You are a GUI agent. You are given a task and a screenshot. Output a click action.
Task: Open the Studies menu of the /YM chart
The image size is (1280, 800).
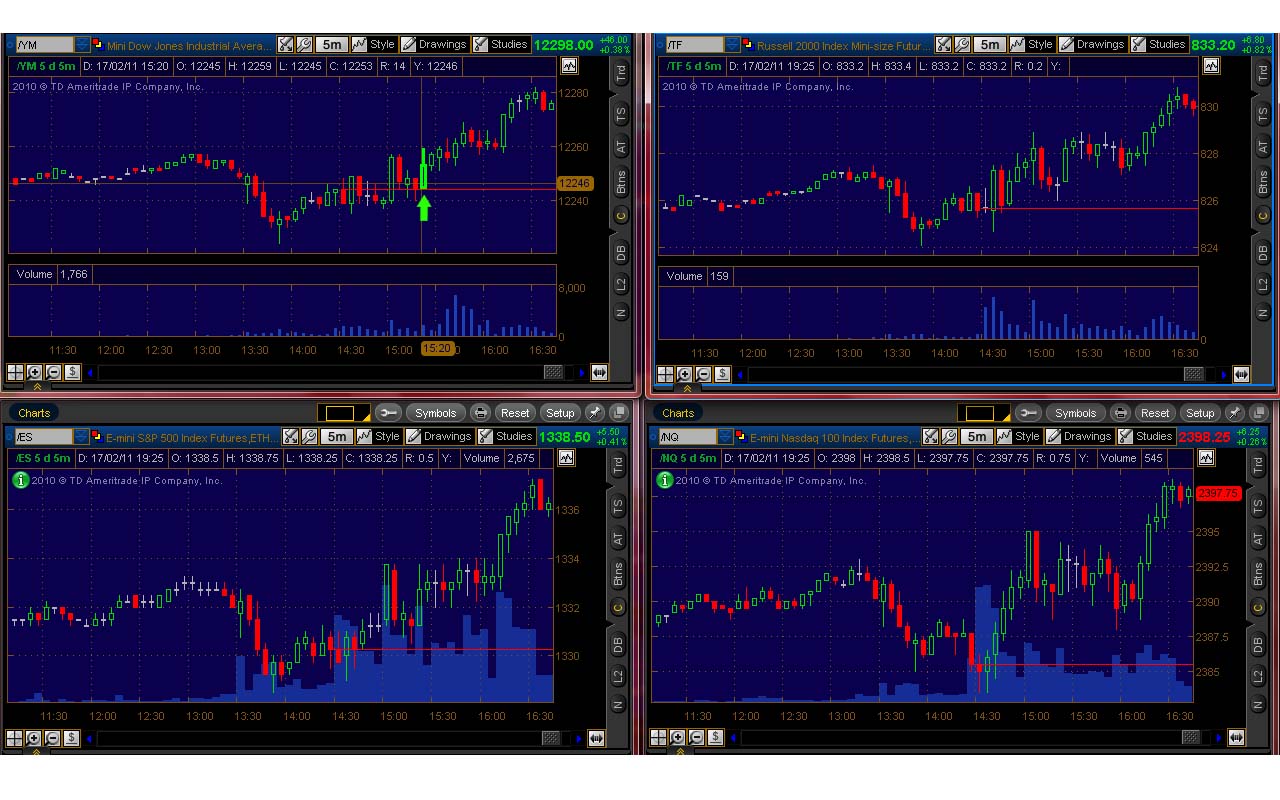coord(501,45)
